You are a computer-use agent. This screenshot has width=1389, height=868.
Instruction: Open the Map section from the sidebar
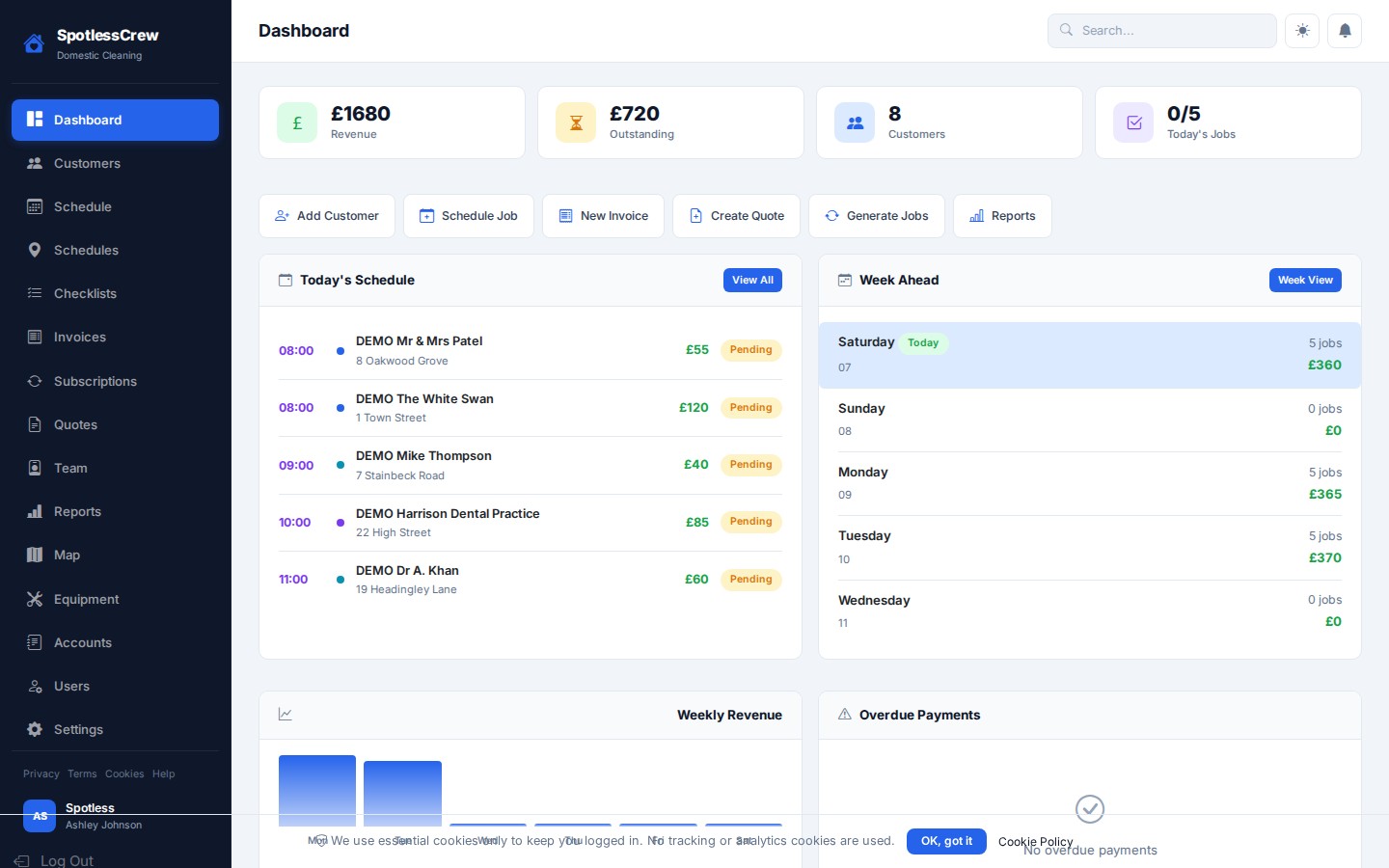(68, 555)
